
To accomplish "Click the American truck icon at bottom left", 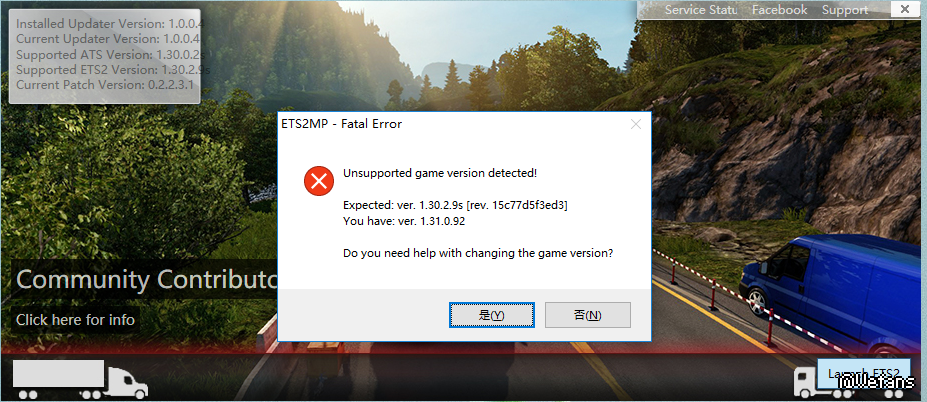I will point(80,380).
